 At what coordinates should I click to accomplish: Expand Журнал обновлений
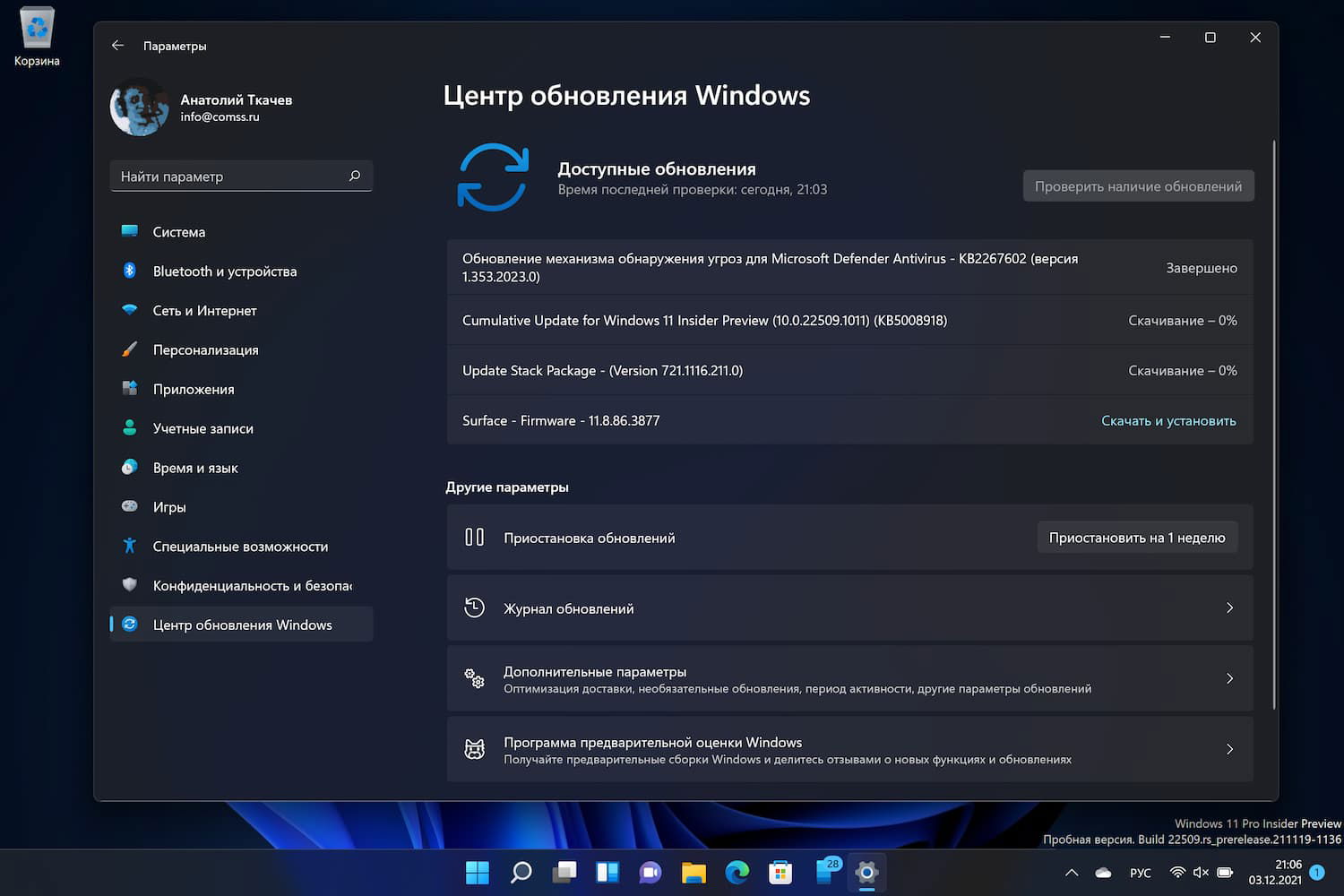tap(1229, 607)
